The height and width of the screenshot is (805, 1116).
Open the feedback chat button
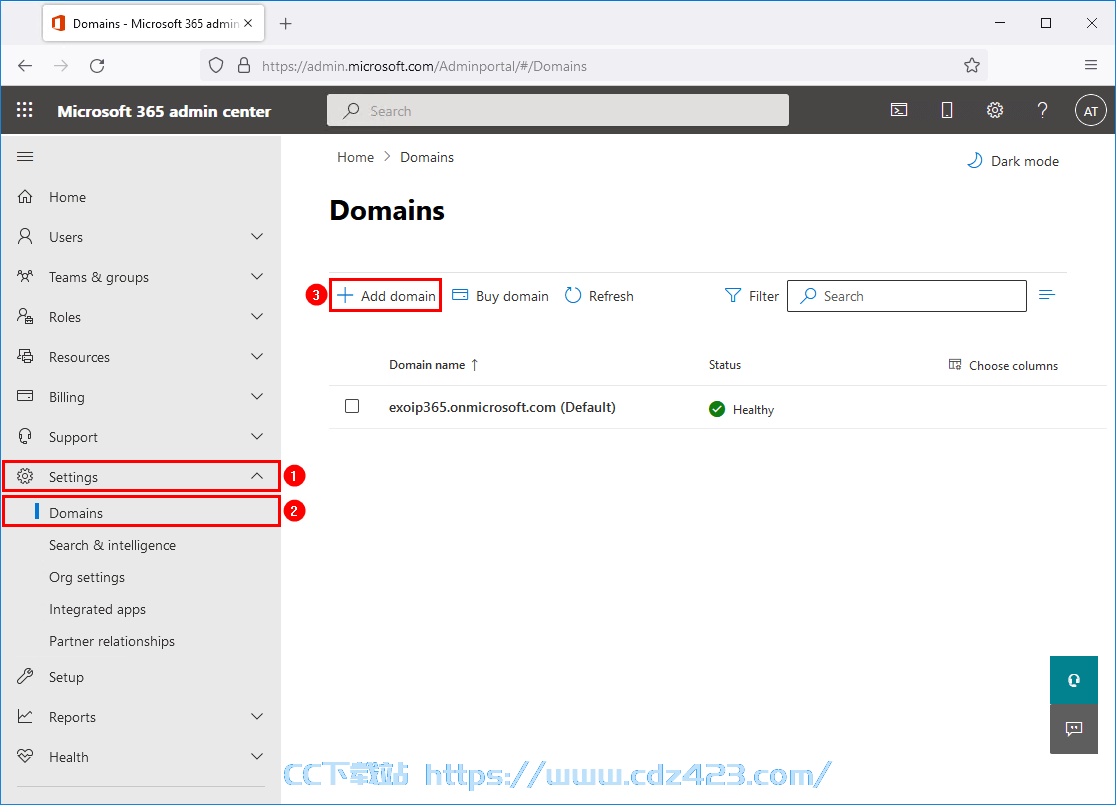point(1073,728)
